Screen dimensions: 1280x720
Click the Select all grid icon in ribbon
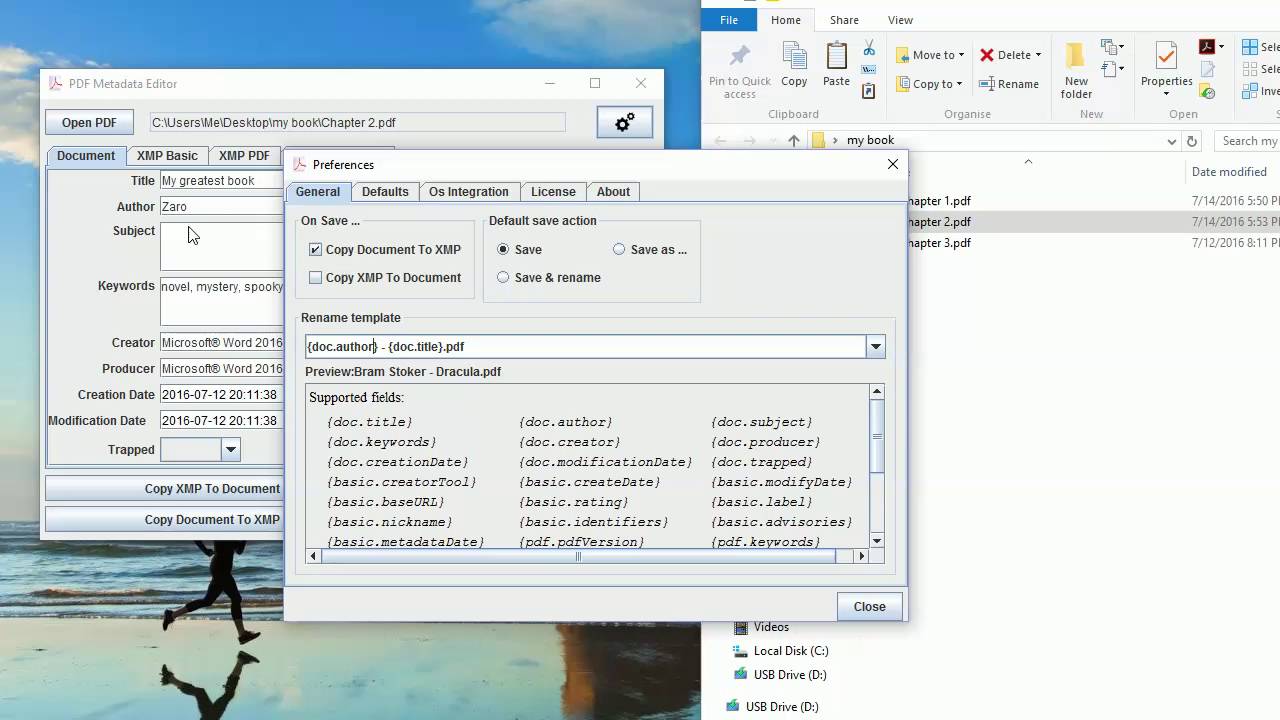(1250, 47)
